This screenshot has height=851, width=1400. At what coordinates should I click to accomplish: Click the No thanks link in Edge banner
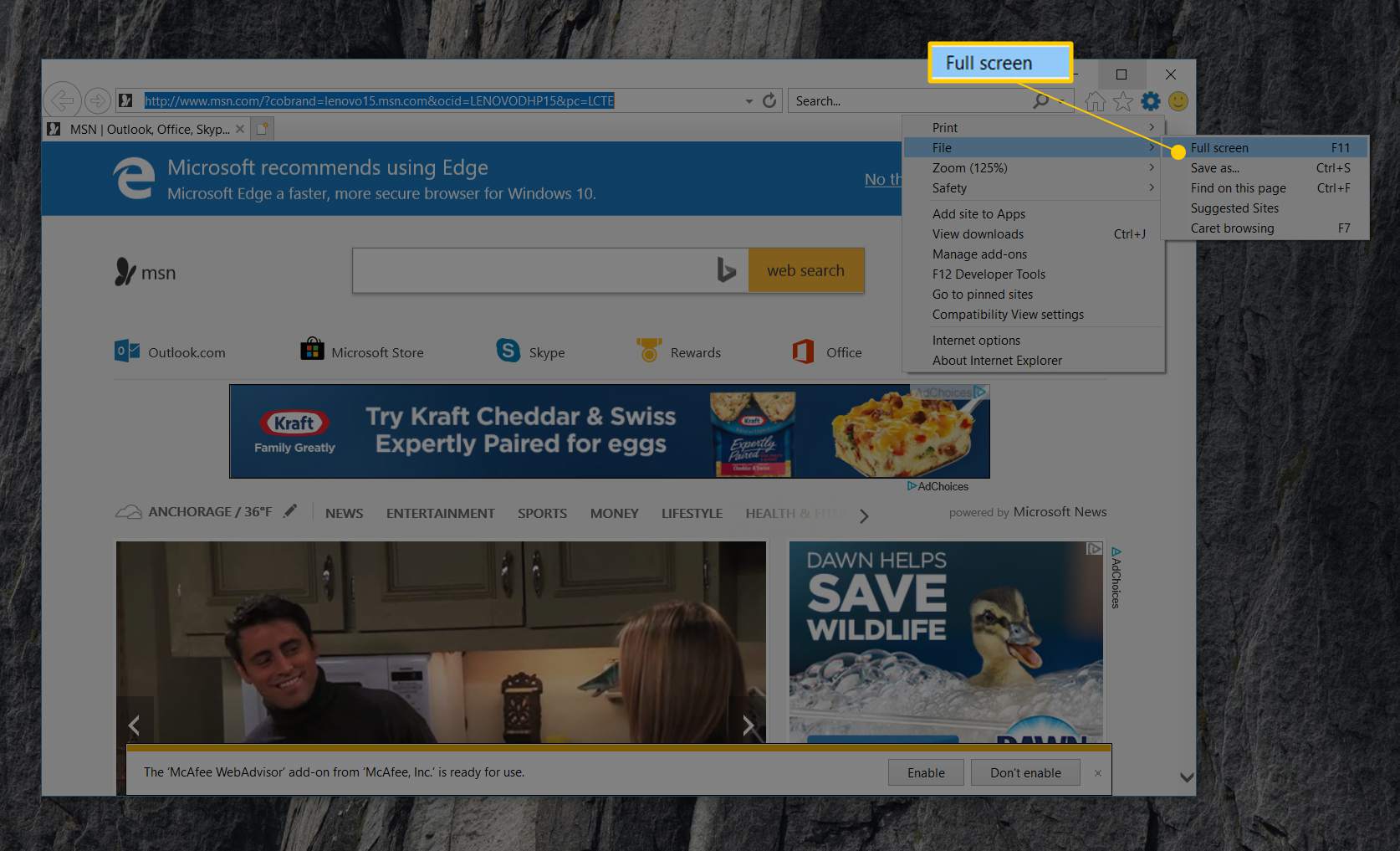click(883, 179)
